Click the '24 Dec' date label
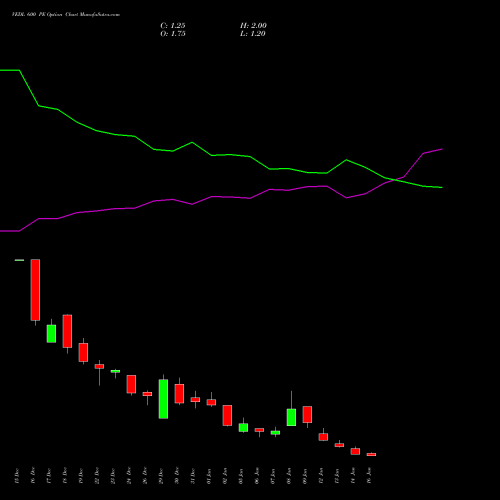500x500 pixels. tap(129, 476)
